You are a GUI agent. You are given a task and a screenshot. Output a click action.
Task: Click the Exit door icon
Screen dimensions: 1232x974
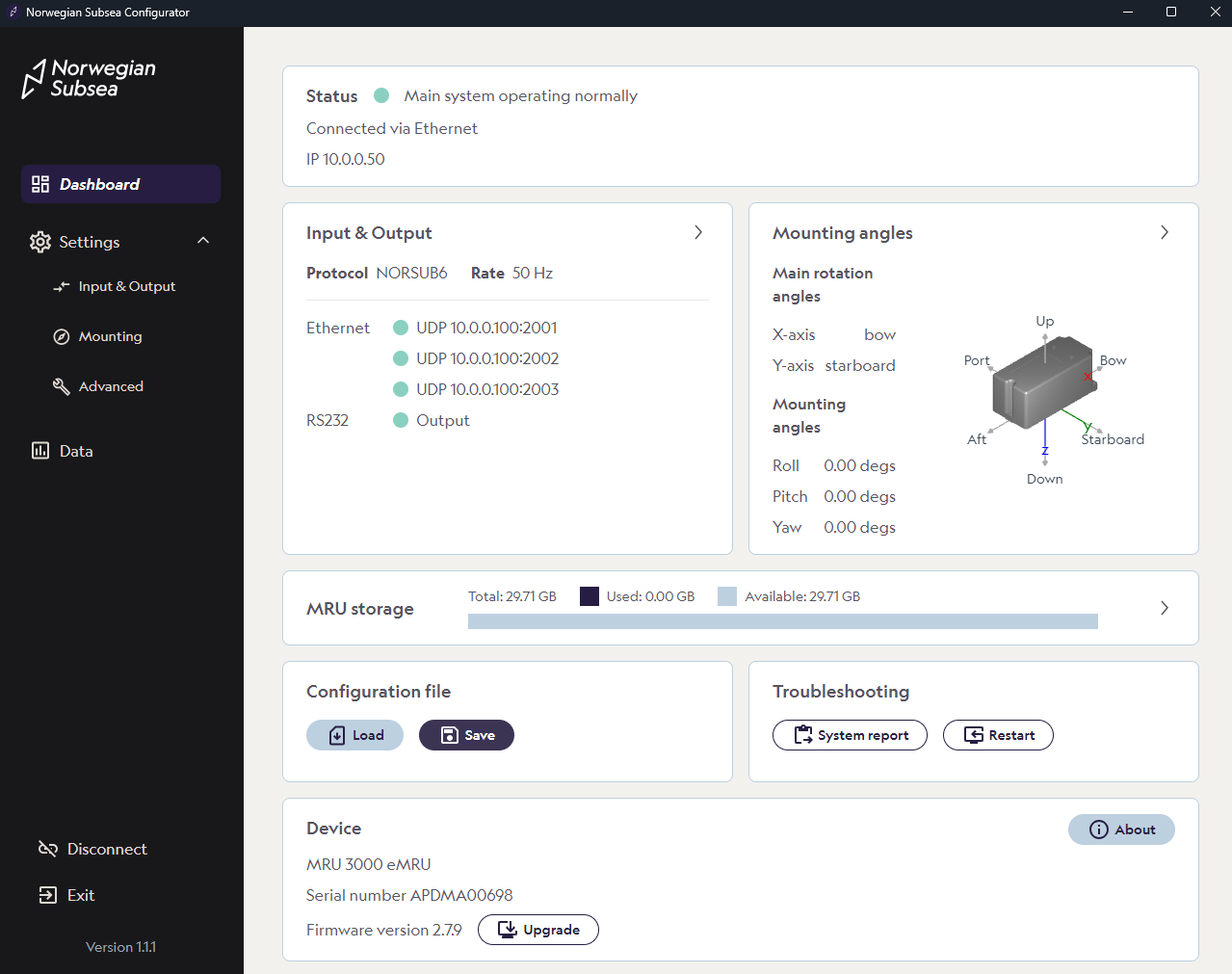[47, 895]
